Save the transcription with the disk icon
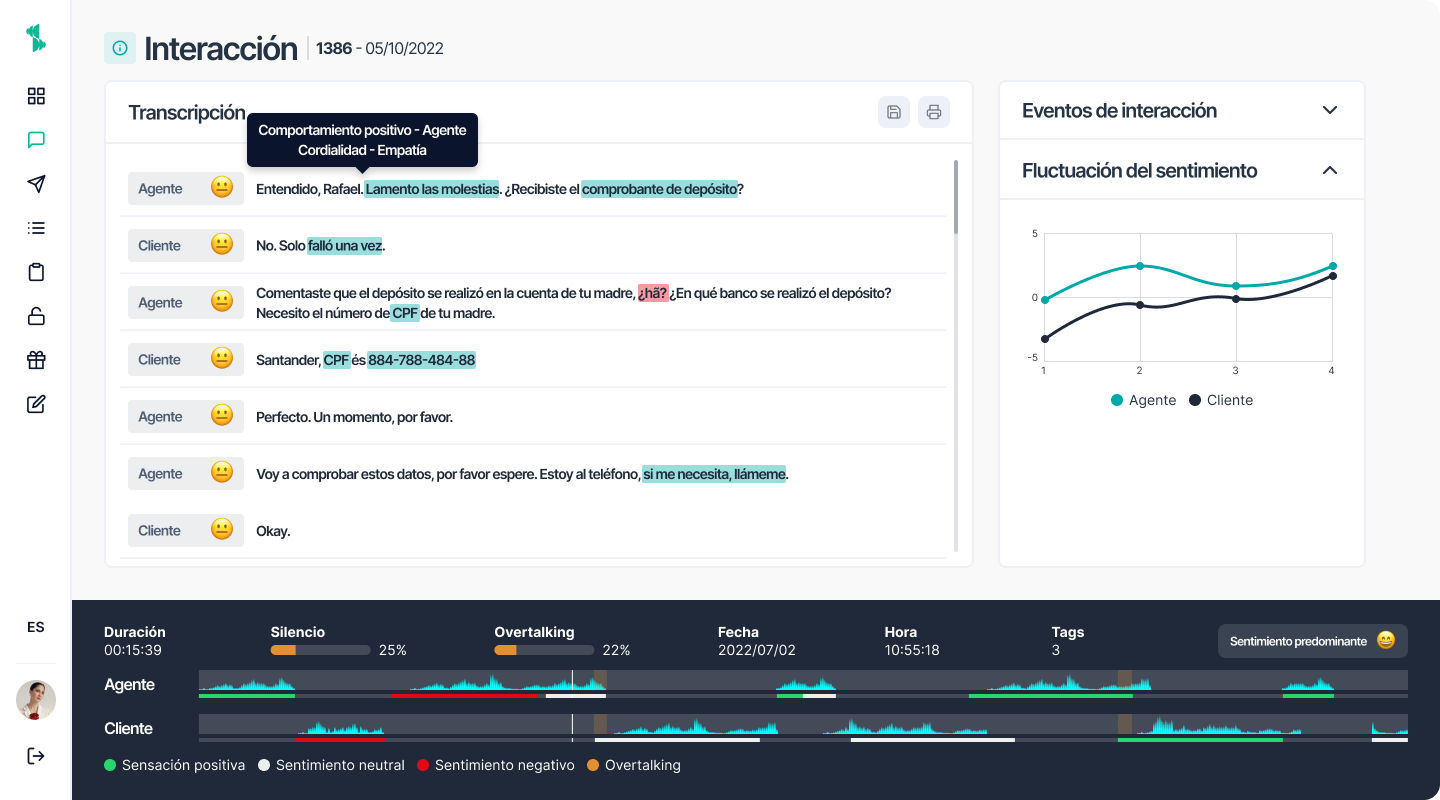 point(894,112)
